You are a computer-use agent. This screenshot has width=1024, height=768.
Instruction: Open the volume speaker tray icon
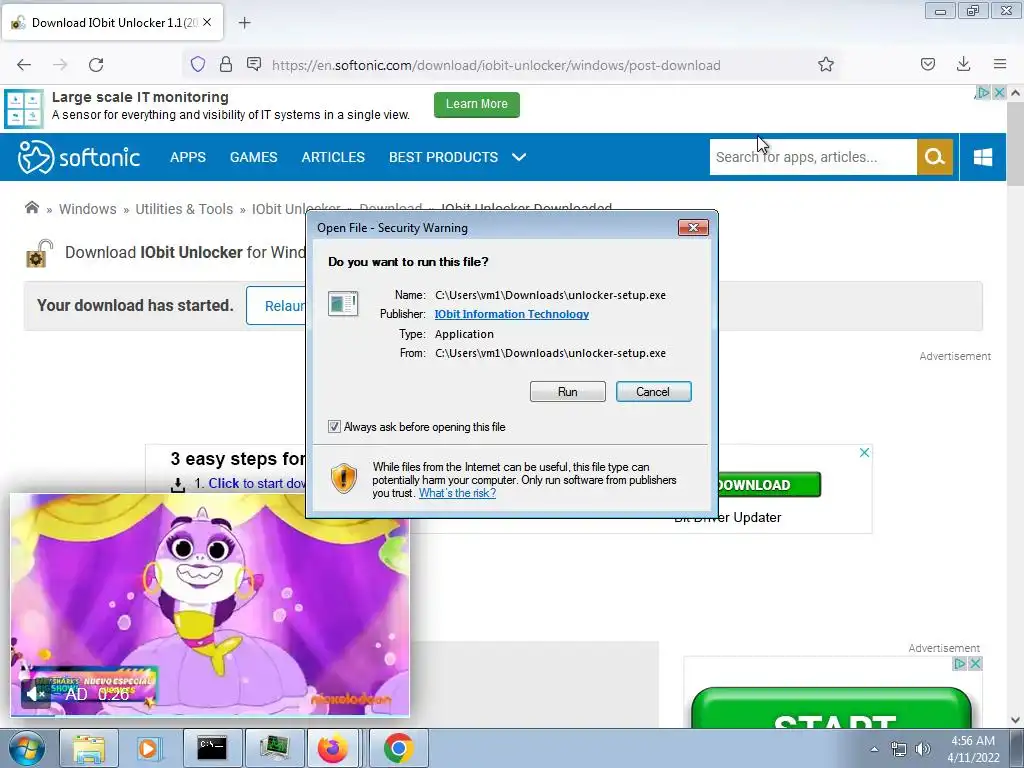tap(922, 749)
